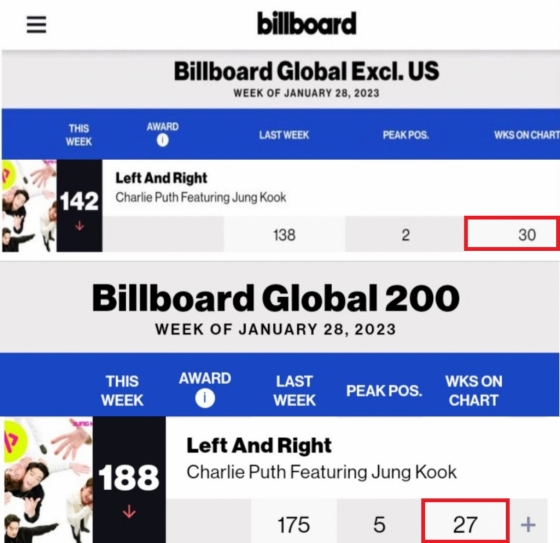Open the hamburger menu icon
This screenshot has width=560, height=543.
point(36,24)
